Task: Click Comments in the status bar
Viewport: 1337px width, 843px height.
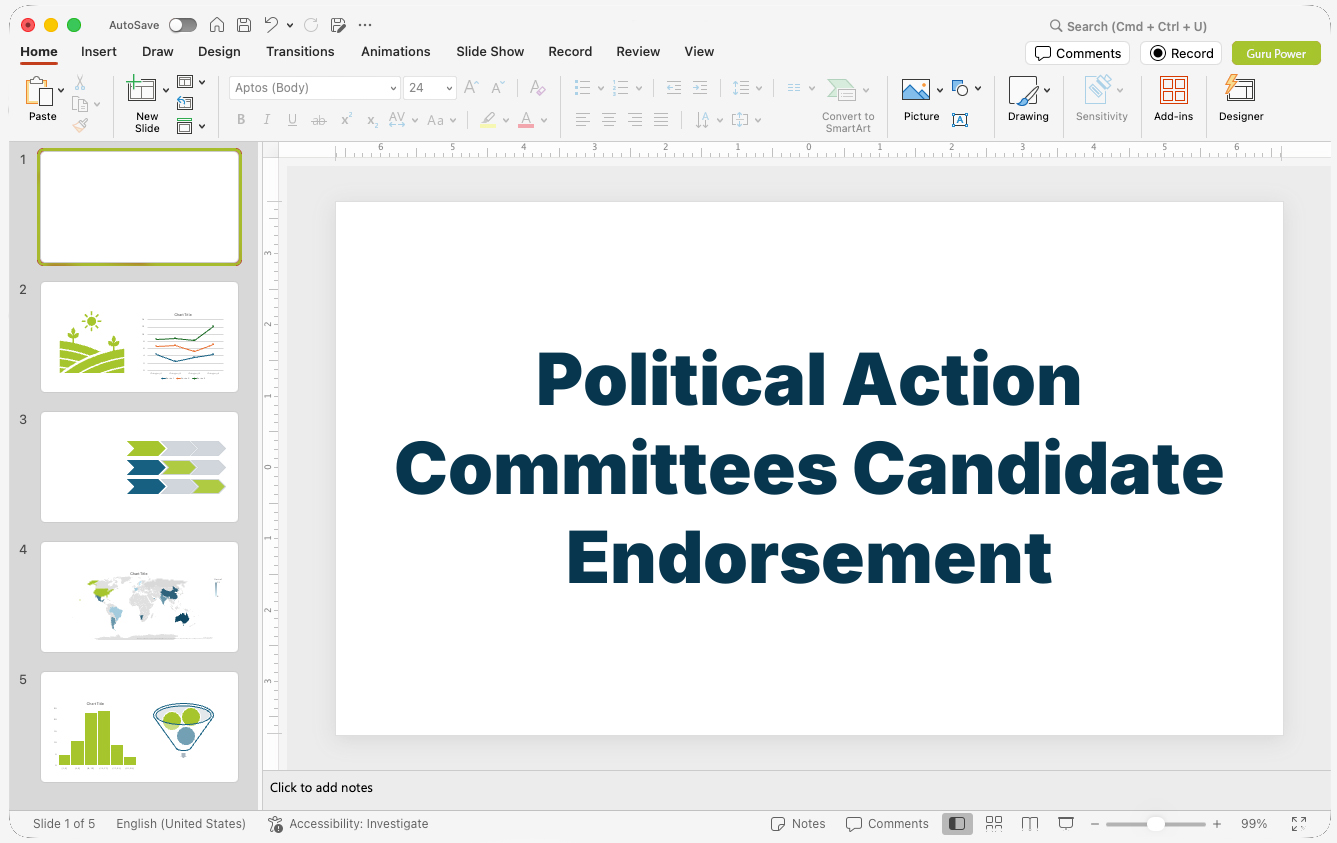Action: pos(887,824)
